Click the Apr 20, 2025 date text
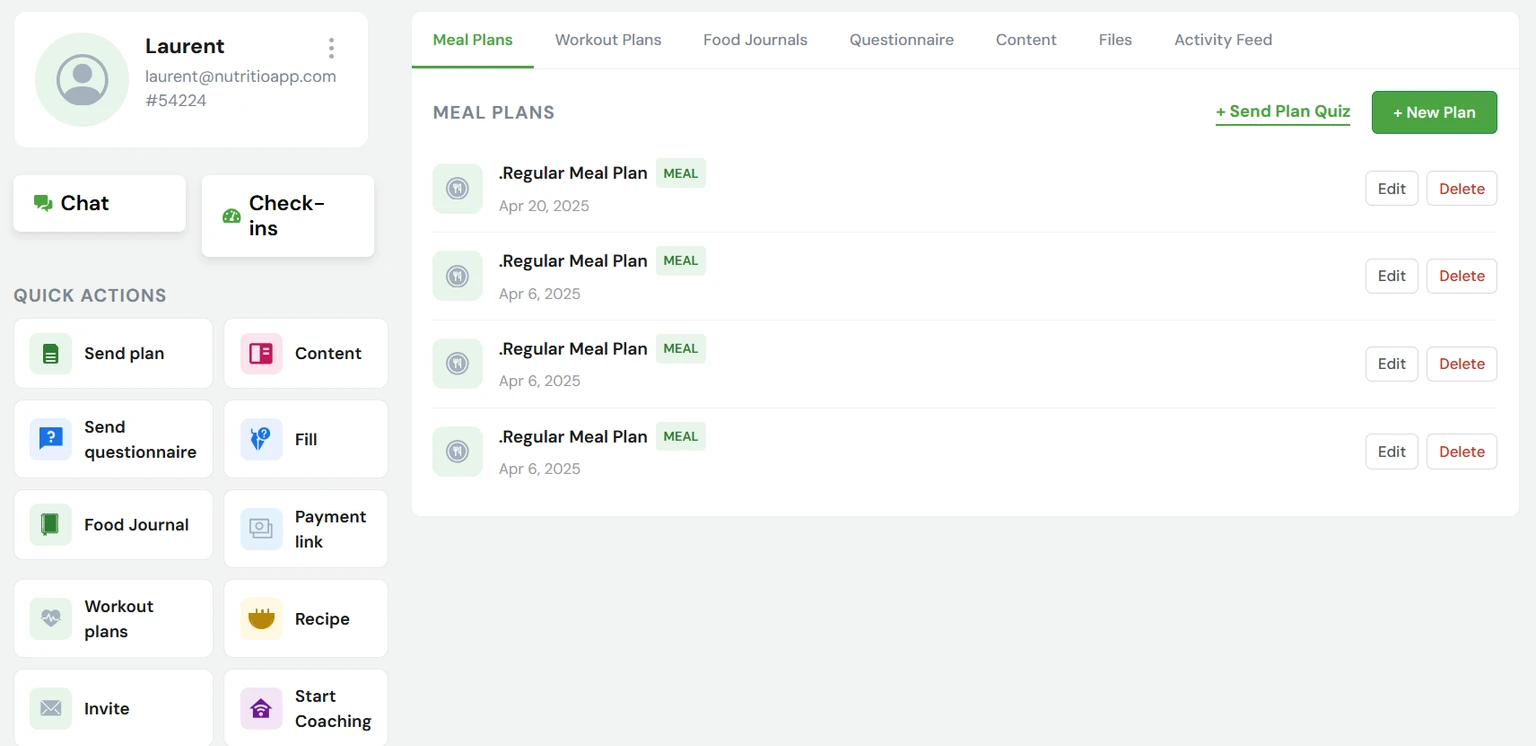The width and height of the screenshot is (1536, 746). (x=544, y=206)
